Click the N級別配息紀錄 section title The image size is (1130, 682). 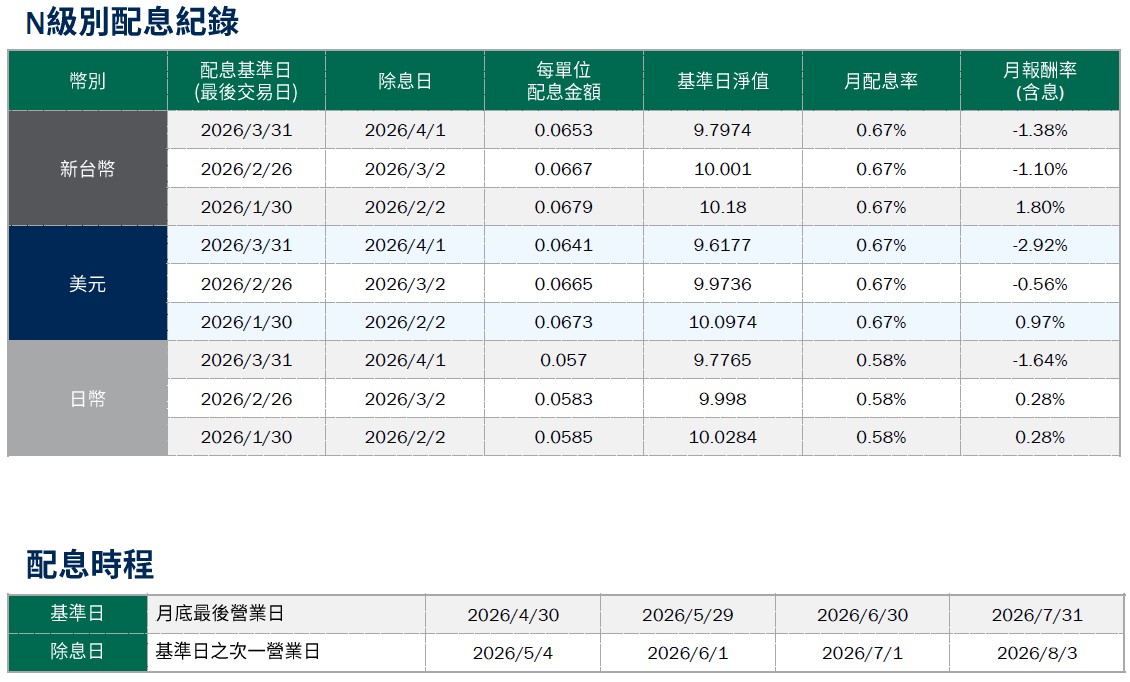[132, 22]
